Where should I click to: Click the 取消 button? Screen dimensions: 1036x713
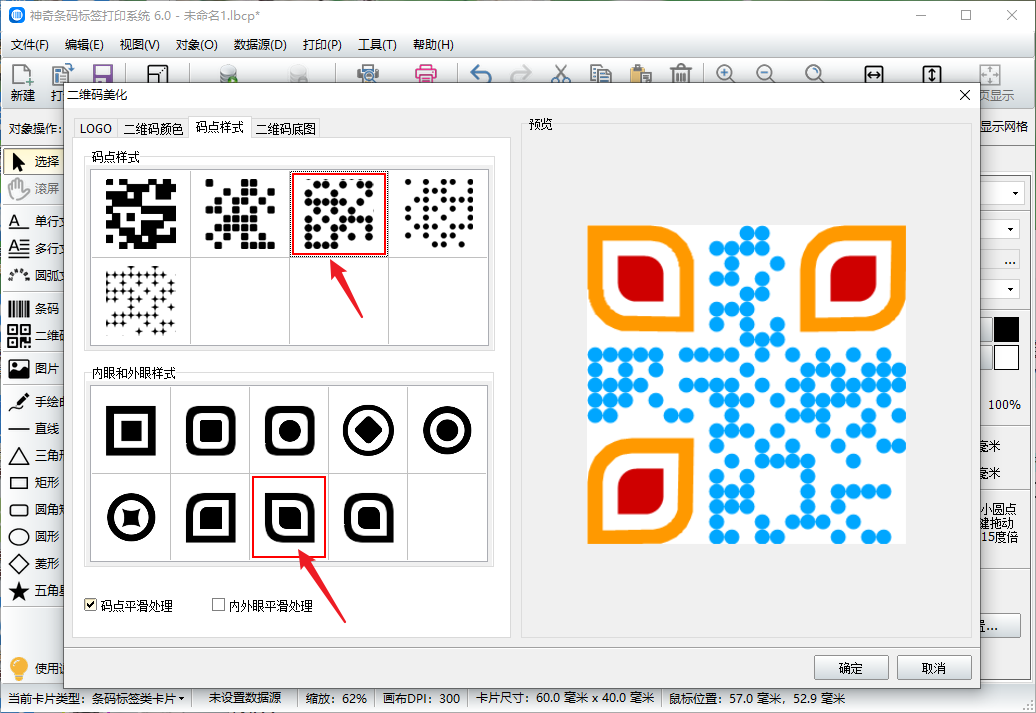tap(934, 668)
